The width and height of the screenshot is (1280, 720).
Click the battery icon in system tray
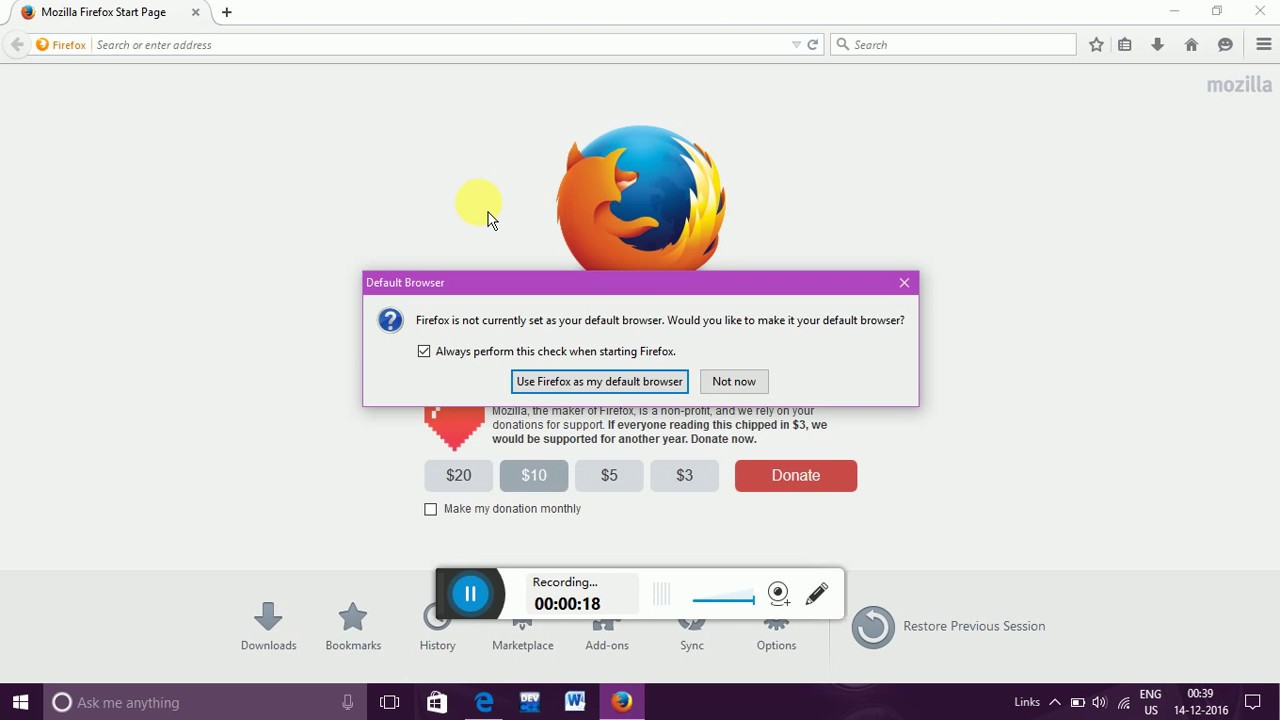1077,702
